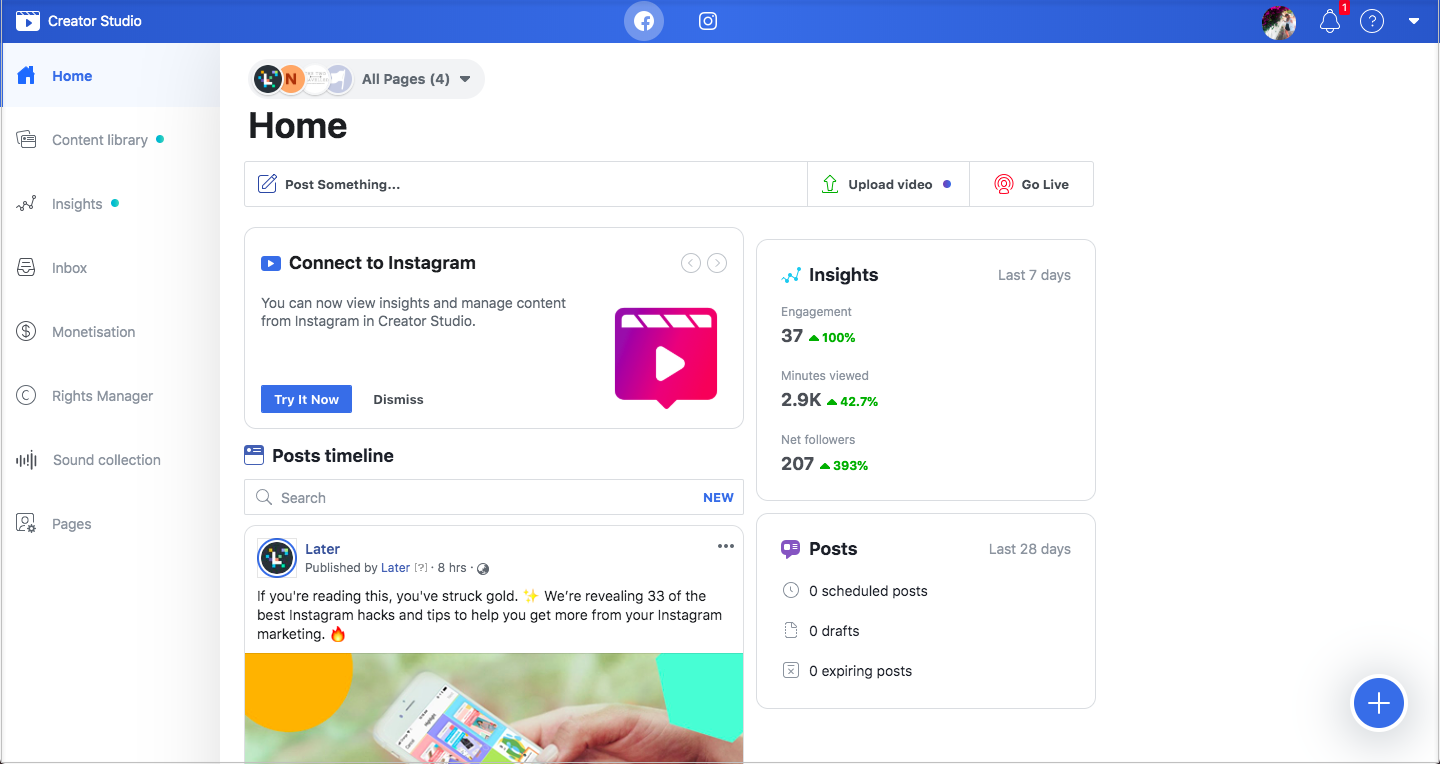The image size is (1440, 764).
Task: Open the post image preview
Action: [494, 708]
